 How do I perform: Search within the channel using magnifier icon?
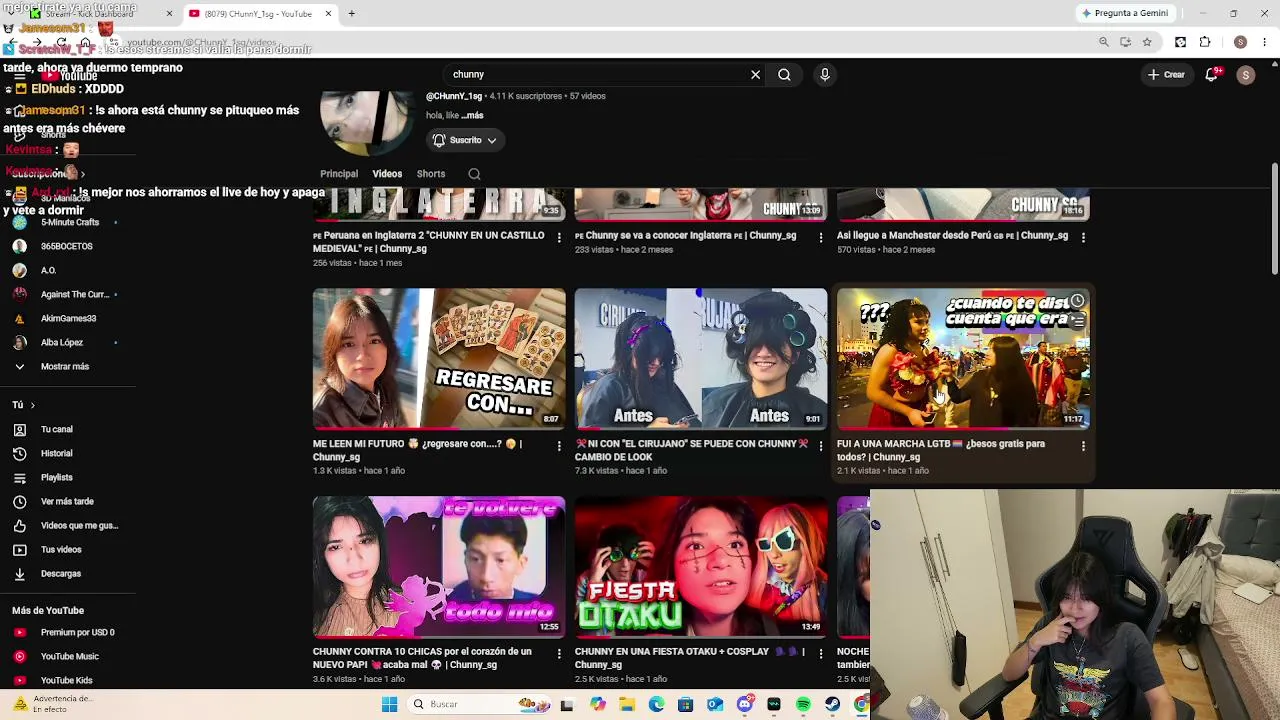pyautogui.click(x=475, y=174)
